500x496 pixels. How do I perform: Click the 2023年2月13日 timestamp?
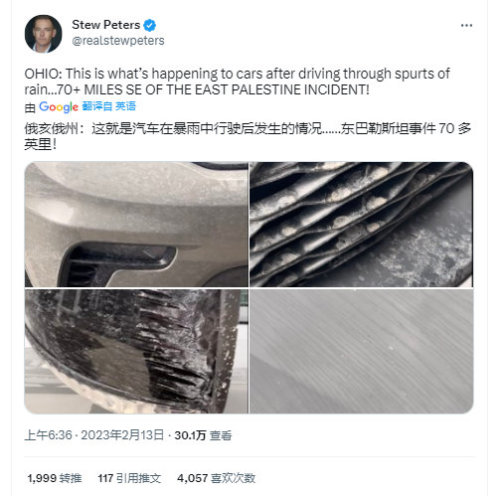(122, 435)
